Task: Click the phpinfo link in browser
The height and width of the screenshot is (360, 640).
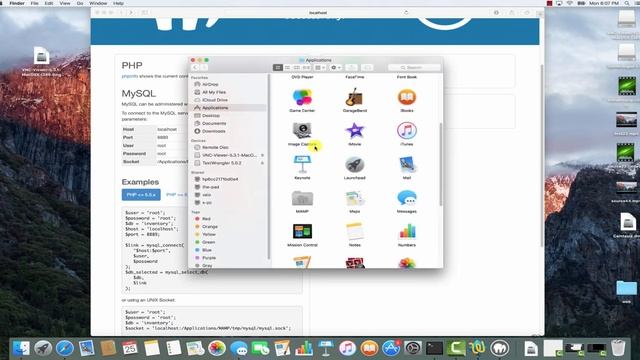Action: click(129, 76)
